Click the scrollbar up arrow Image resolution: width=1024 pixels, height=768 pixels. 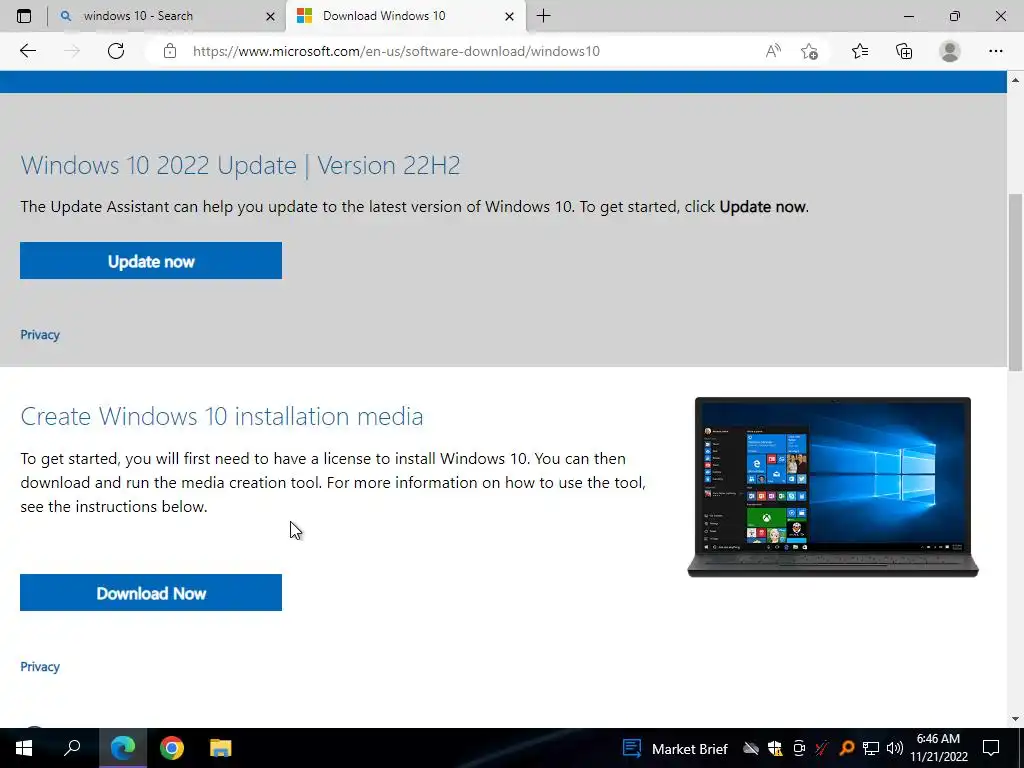[1016, 80]
